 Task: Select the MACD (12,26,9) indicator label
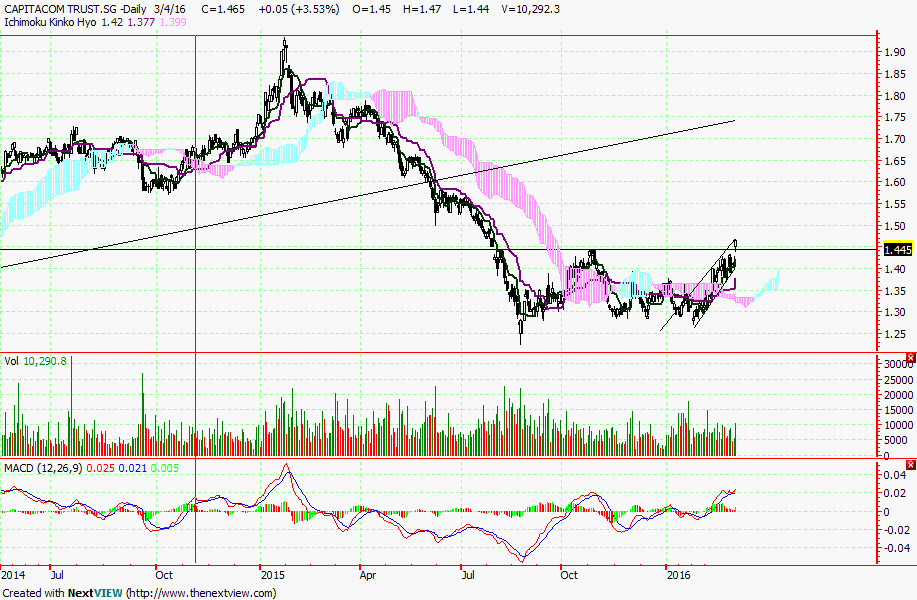pyautogui.click(x=43, y=468)
